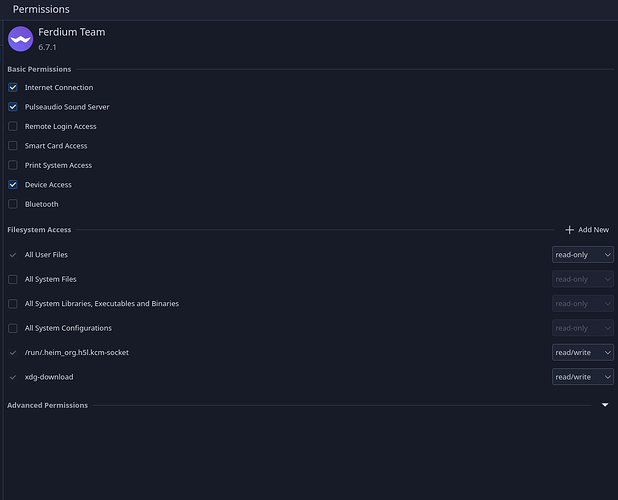
Task: Click the Basic Permissions heading
Action: (x=39, y=69)
